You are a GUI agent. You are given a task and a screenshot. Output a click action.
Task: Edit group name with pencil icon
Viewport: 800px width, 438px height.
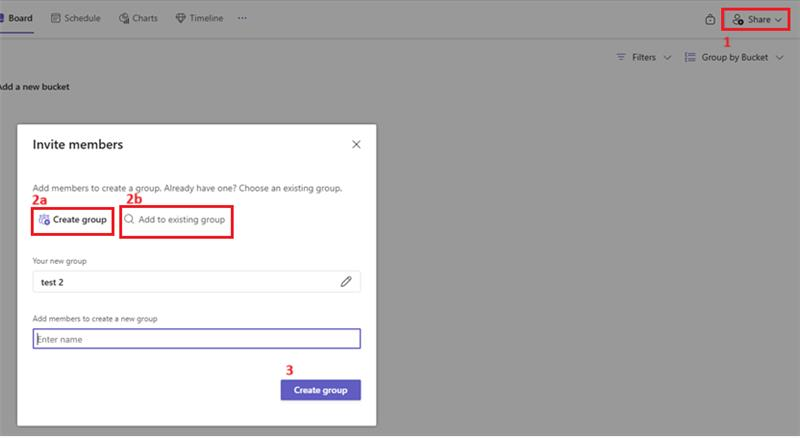[346, 282]
